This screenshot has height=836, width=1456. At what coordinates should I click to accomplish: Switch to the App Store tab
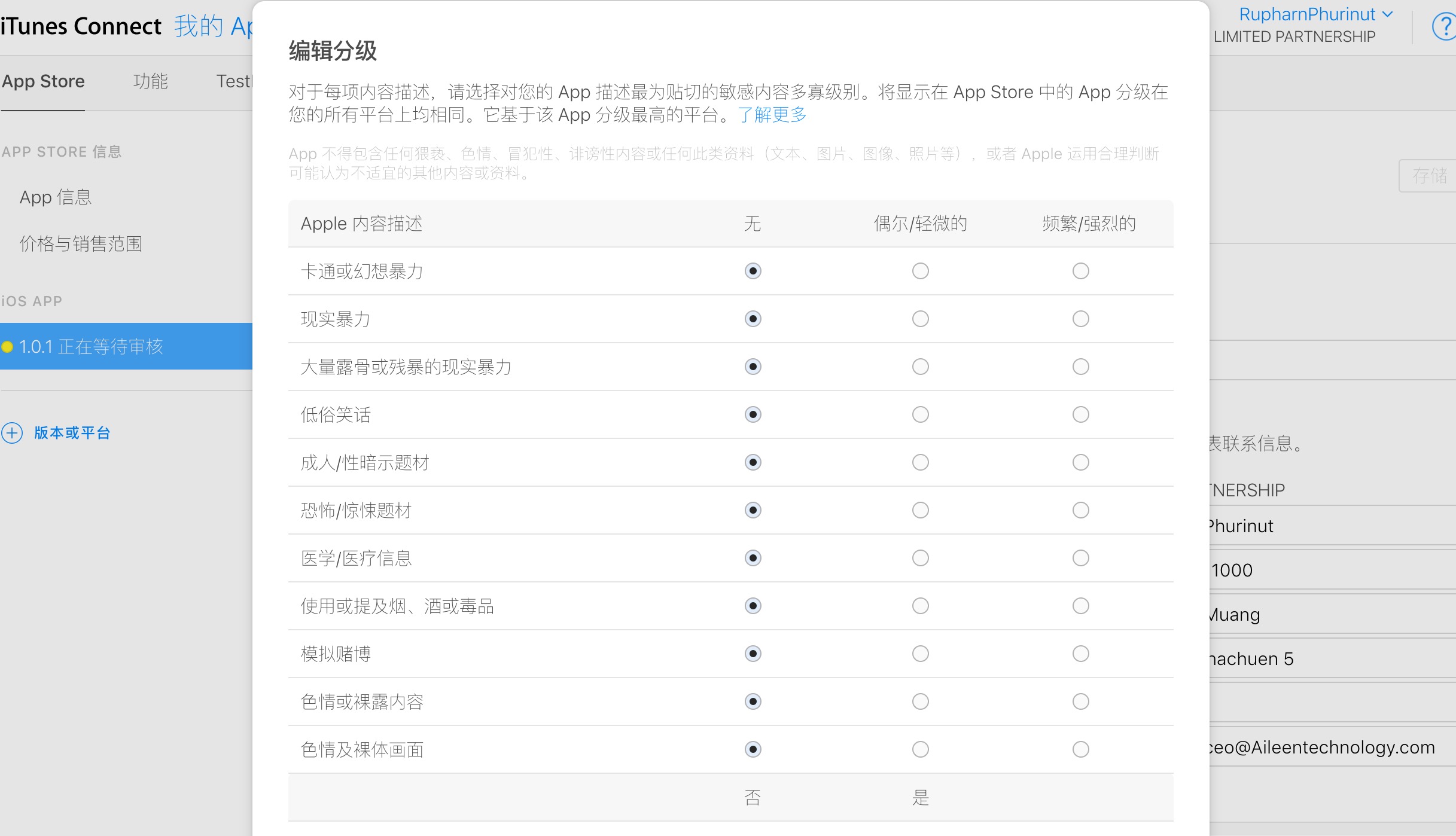click(43, 81)
